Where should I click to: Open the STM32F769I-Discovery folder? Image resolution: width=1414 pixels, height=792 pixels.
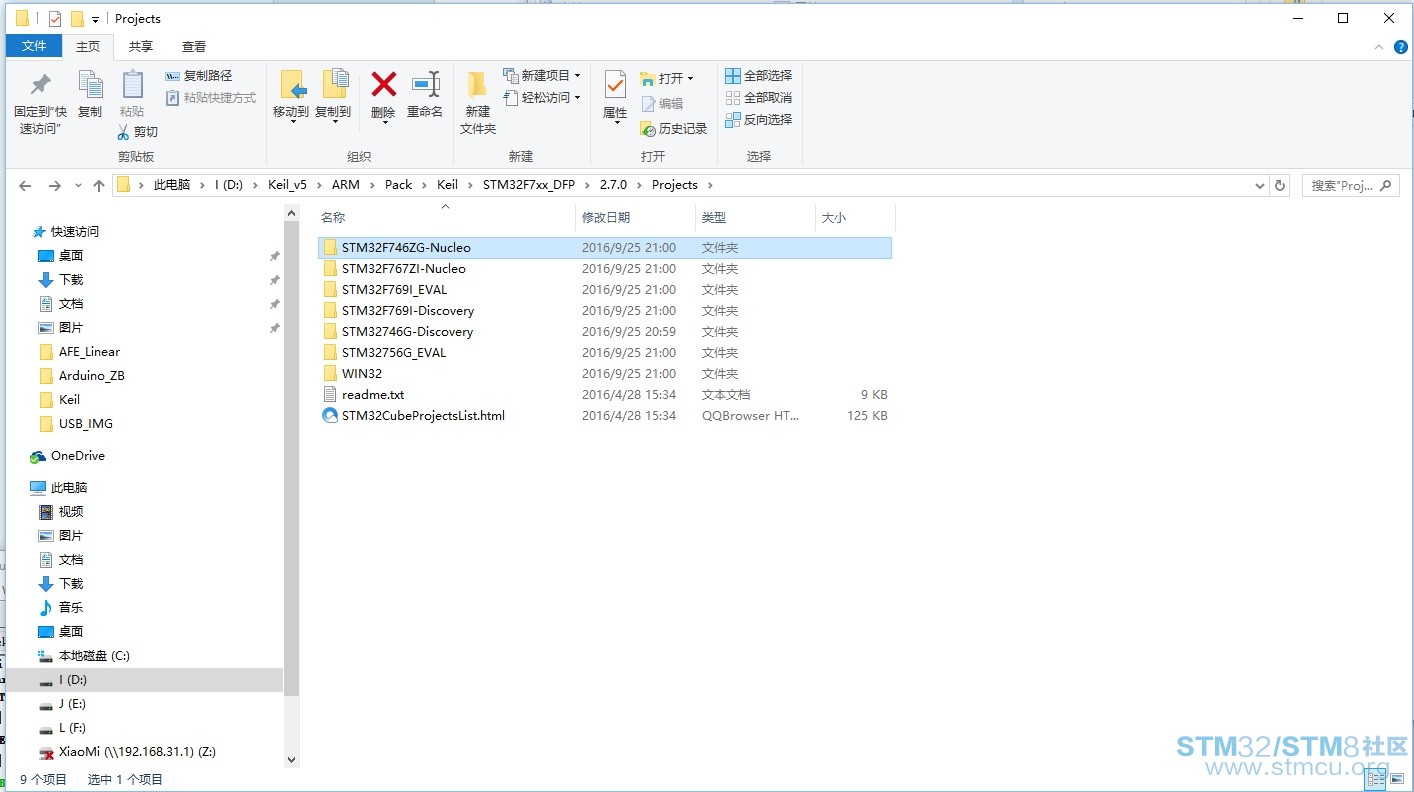pyautogui.click(x=408, y=311)
